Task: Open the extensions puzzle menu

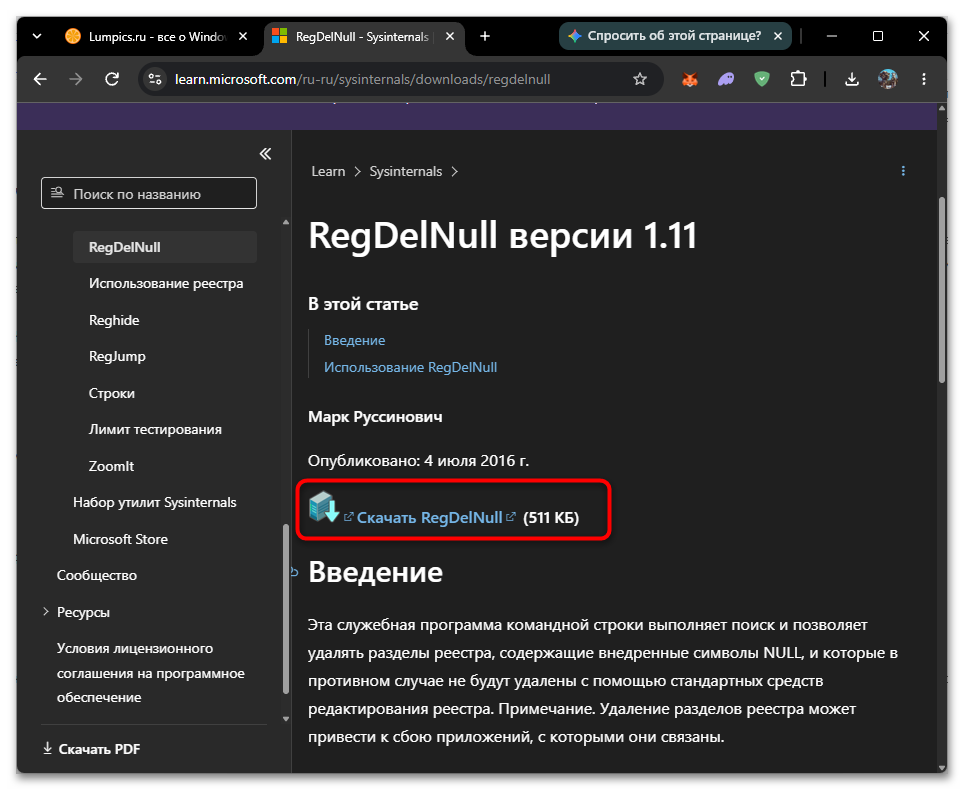Action: click(798, 79)
